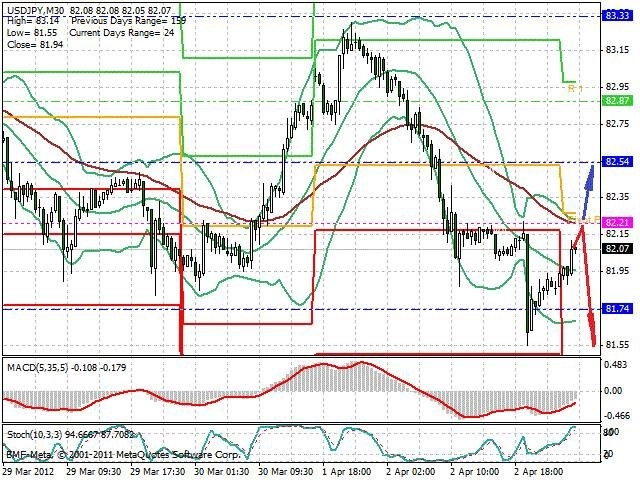The image size is (640, 480).
Task: Click the red downward forecast arrow
Action: coord(588,286)
